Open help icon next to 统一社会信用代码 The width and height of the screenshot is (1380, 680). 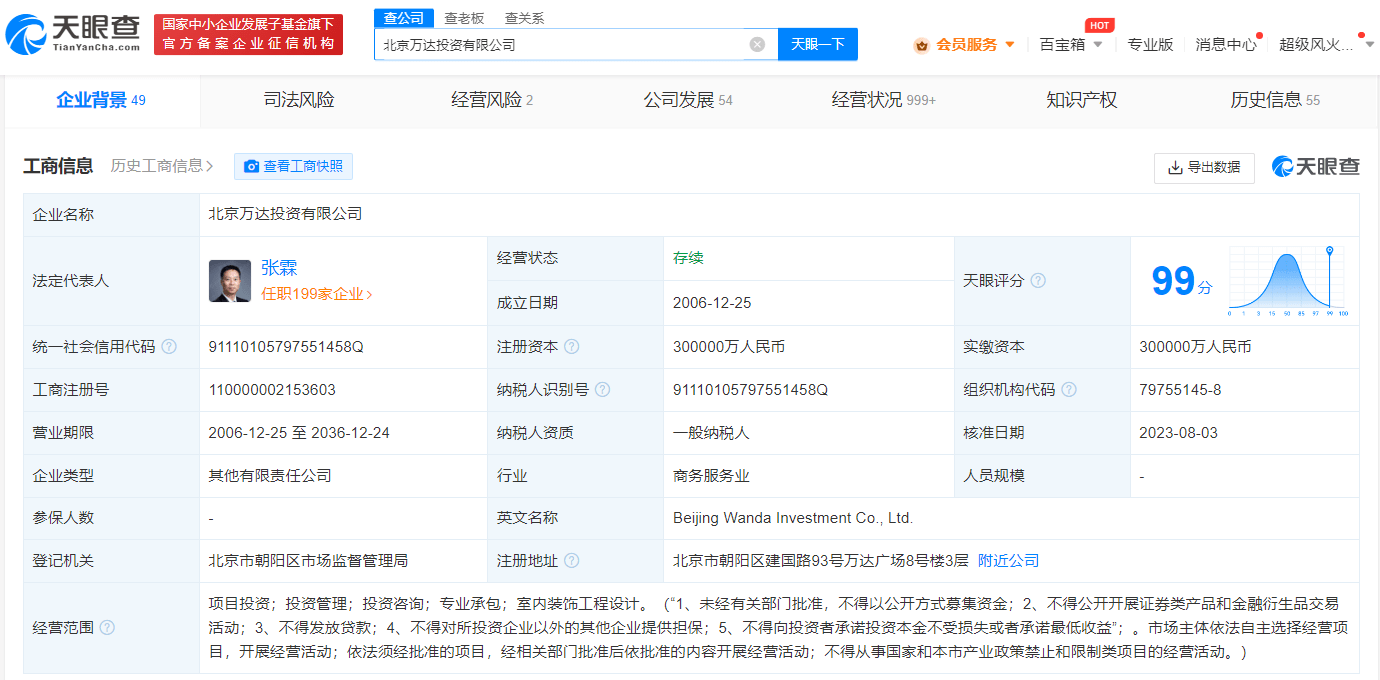coord(169,347)
